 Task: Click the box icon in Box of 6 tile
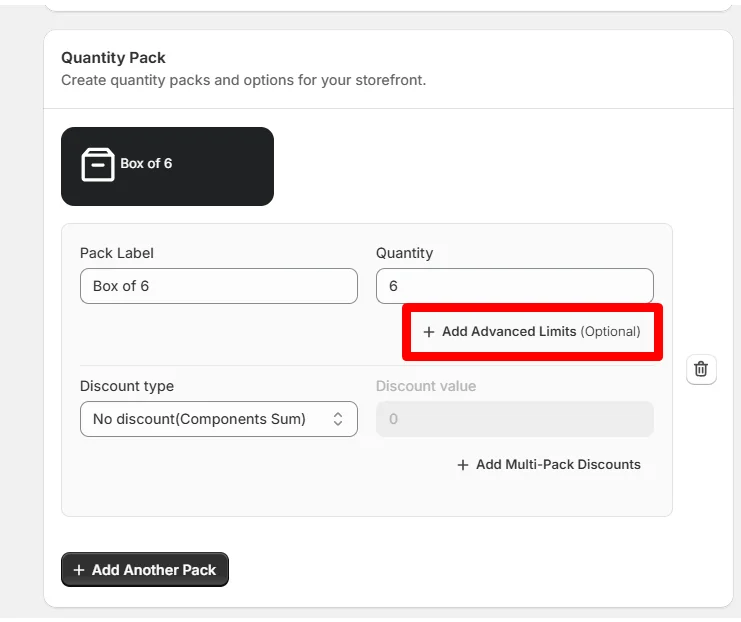[x=98, y=164]
